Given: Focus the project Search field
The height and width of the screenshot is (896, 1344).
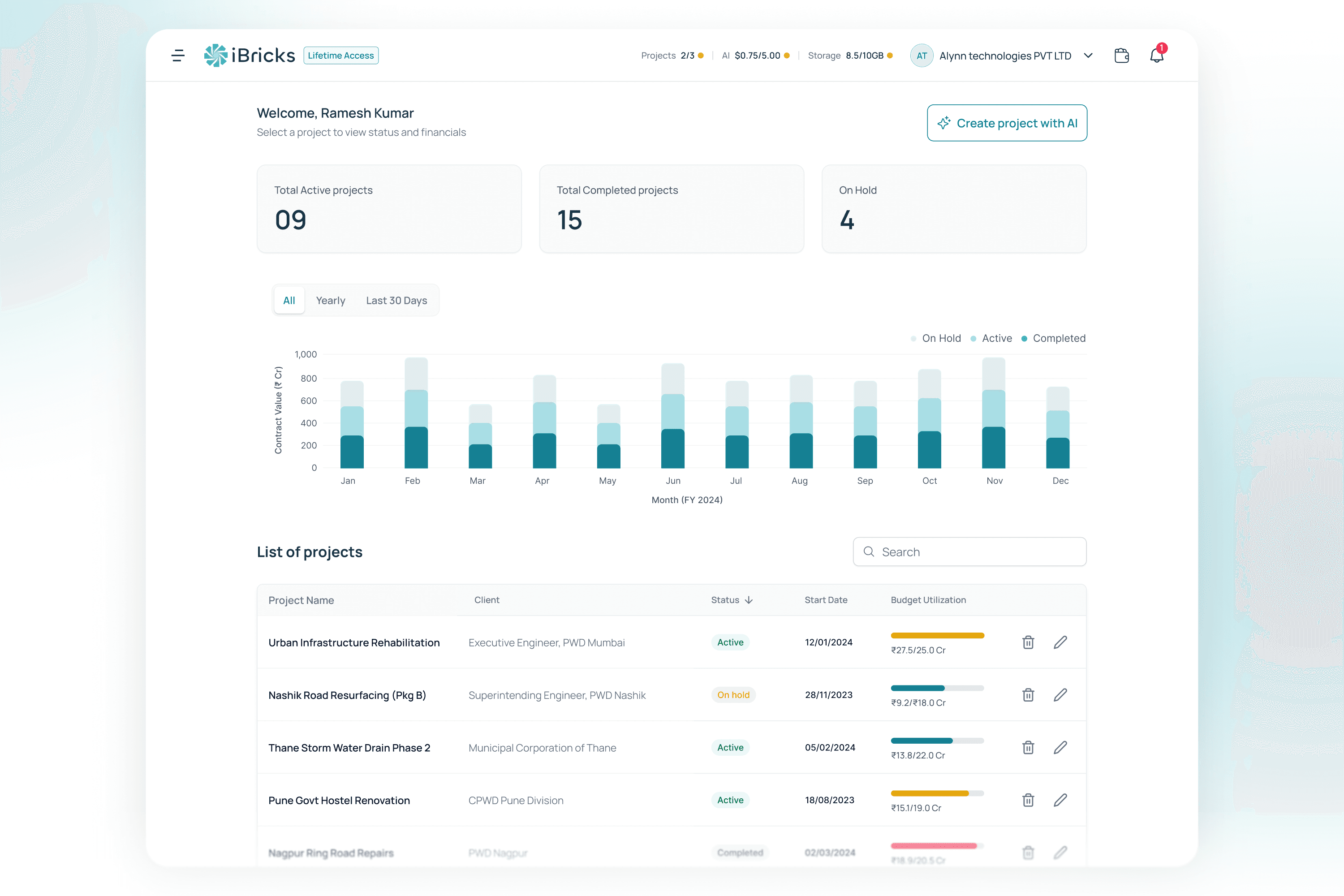Looking at the screenshot, I should click(969, 551).
